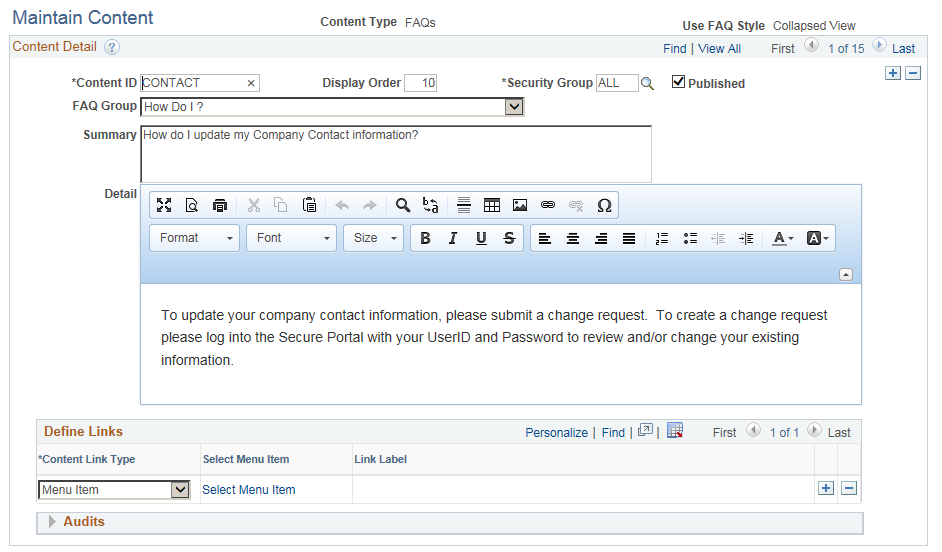The height and width of the screenshot is (552, 942).
Task: Click the Unlink icon
Action: (x=576, y=205)
